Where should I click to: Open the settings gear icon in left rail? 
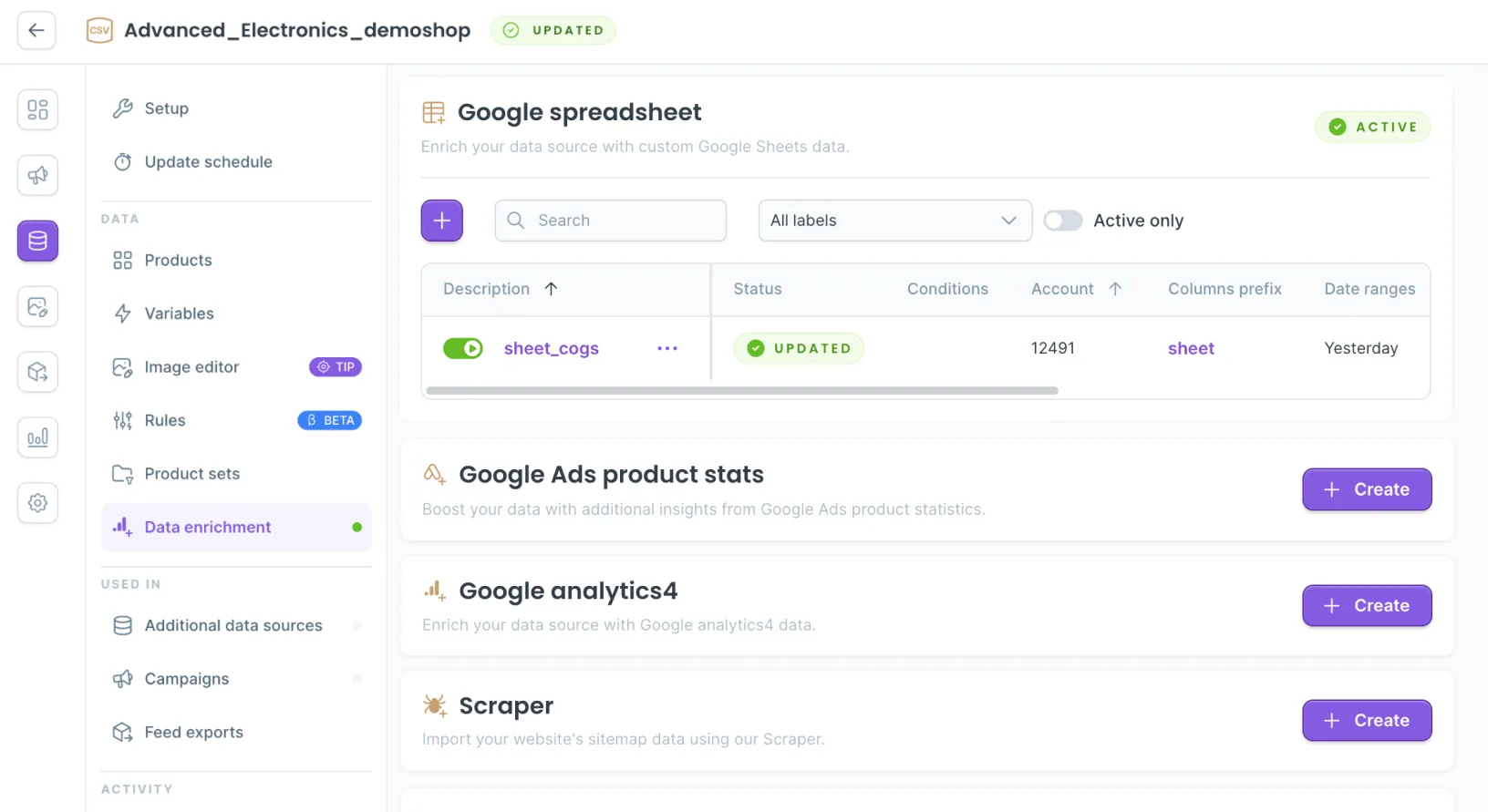[37, 502]
